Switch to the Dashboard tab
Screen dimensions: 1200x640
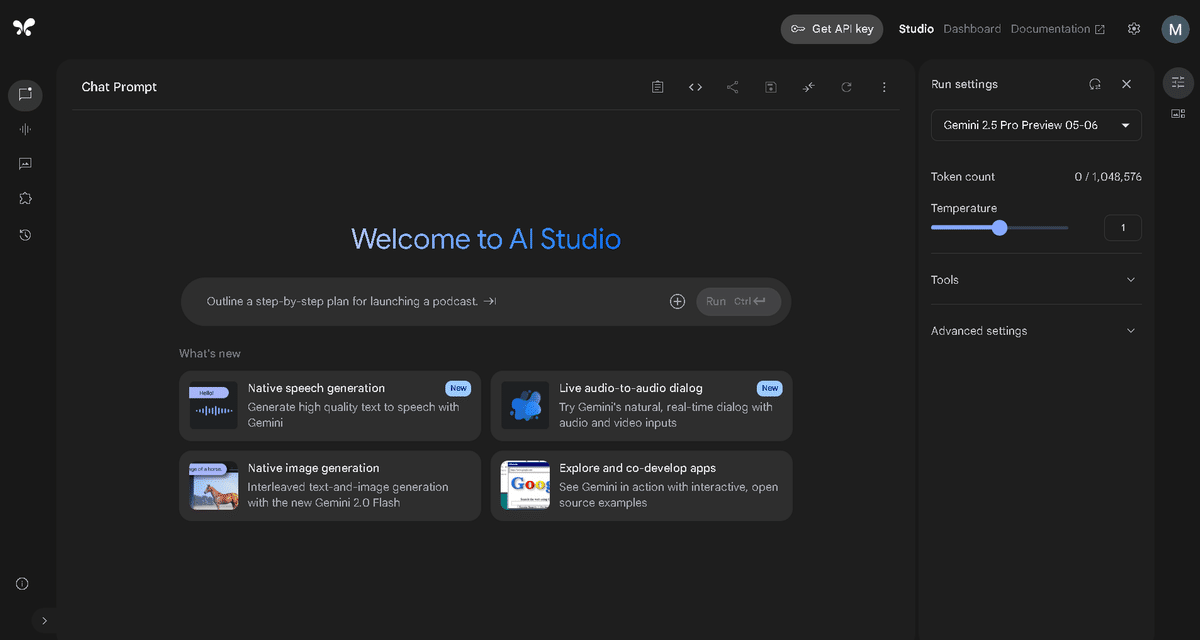point(972,28)
